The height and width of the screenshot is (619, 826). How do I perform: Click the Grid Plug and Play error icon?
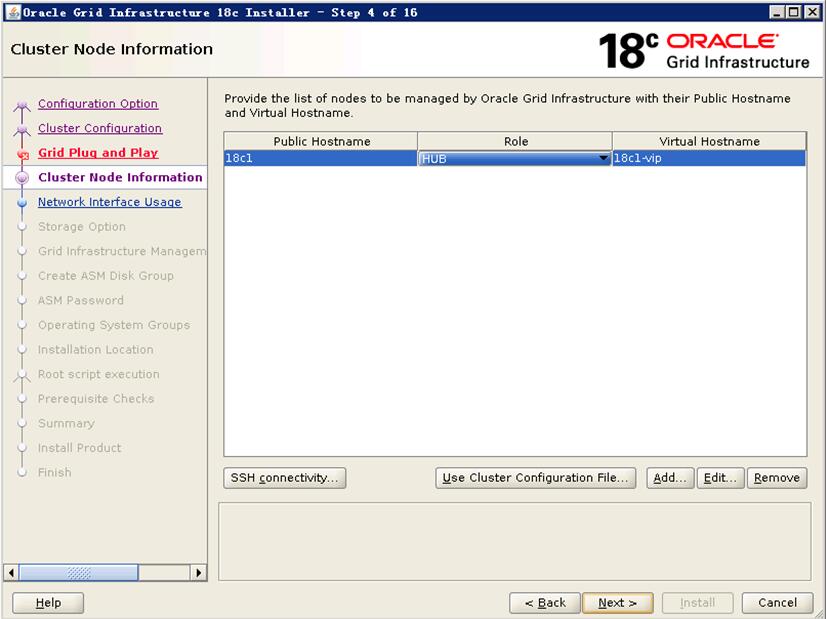tap(22, 154)
